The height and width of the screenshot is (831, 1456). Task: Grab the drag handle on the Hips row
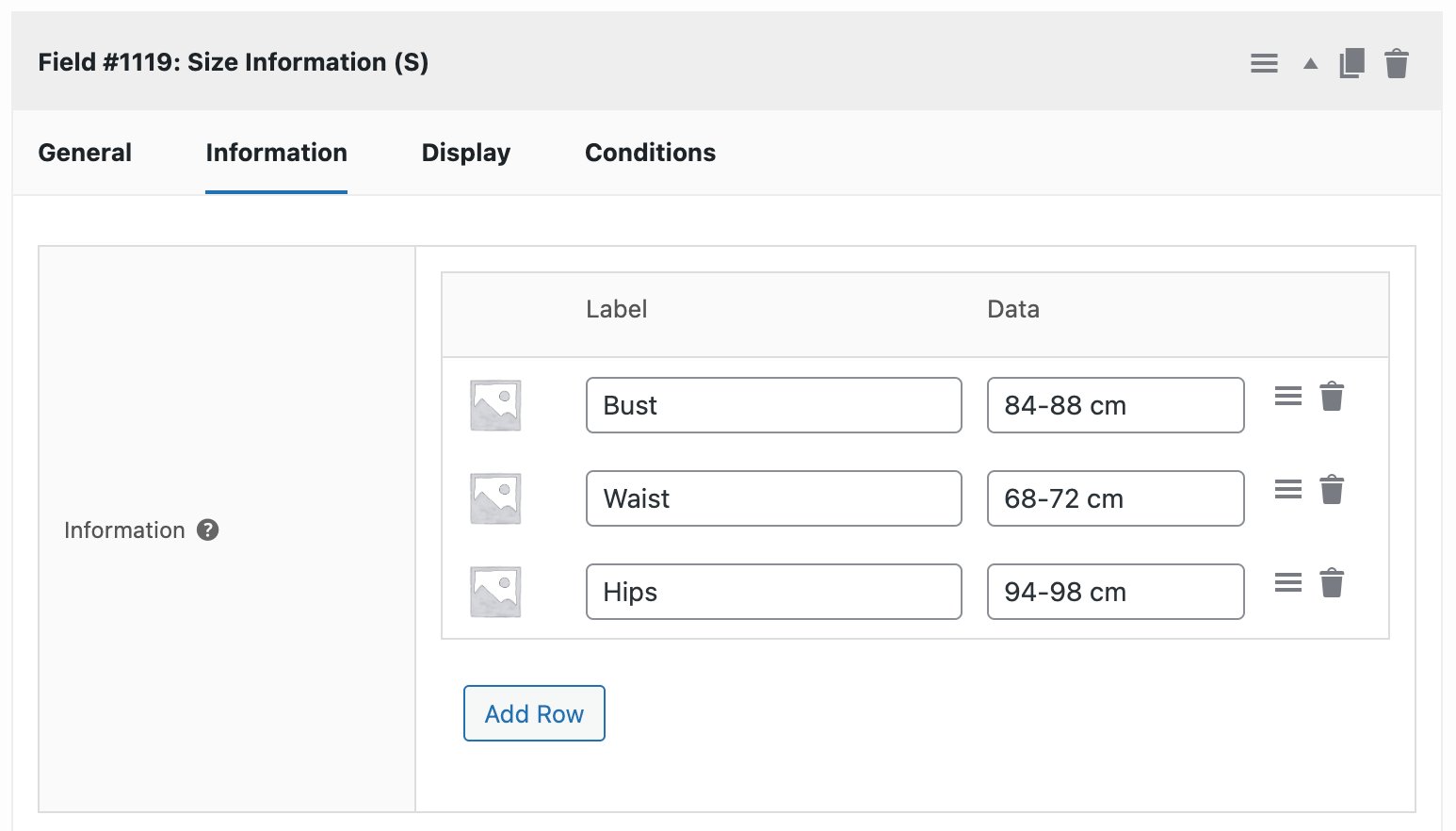[1287, 582]
